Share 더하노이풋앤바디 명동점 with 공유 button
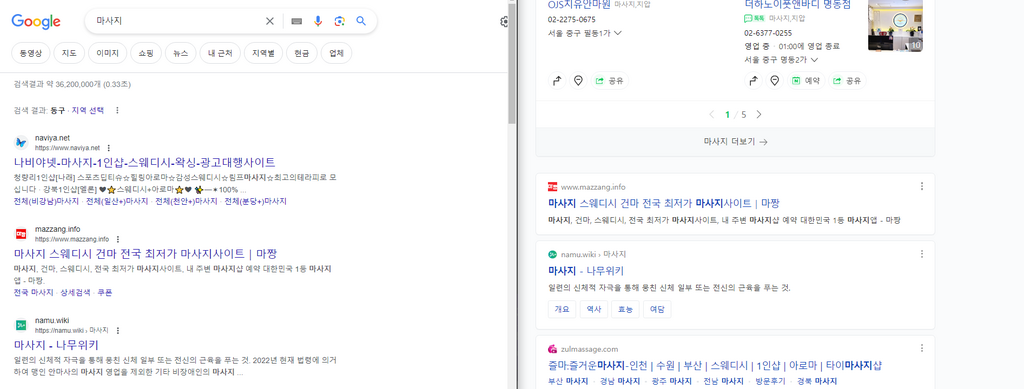This screenshot has height=389, width=1024. click(848, 81)
